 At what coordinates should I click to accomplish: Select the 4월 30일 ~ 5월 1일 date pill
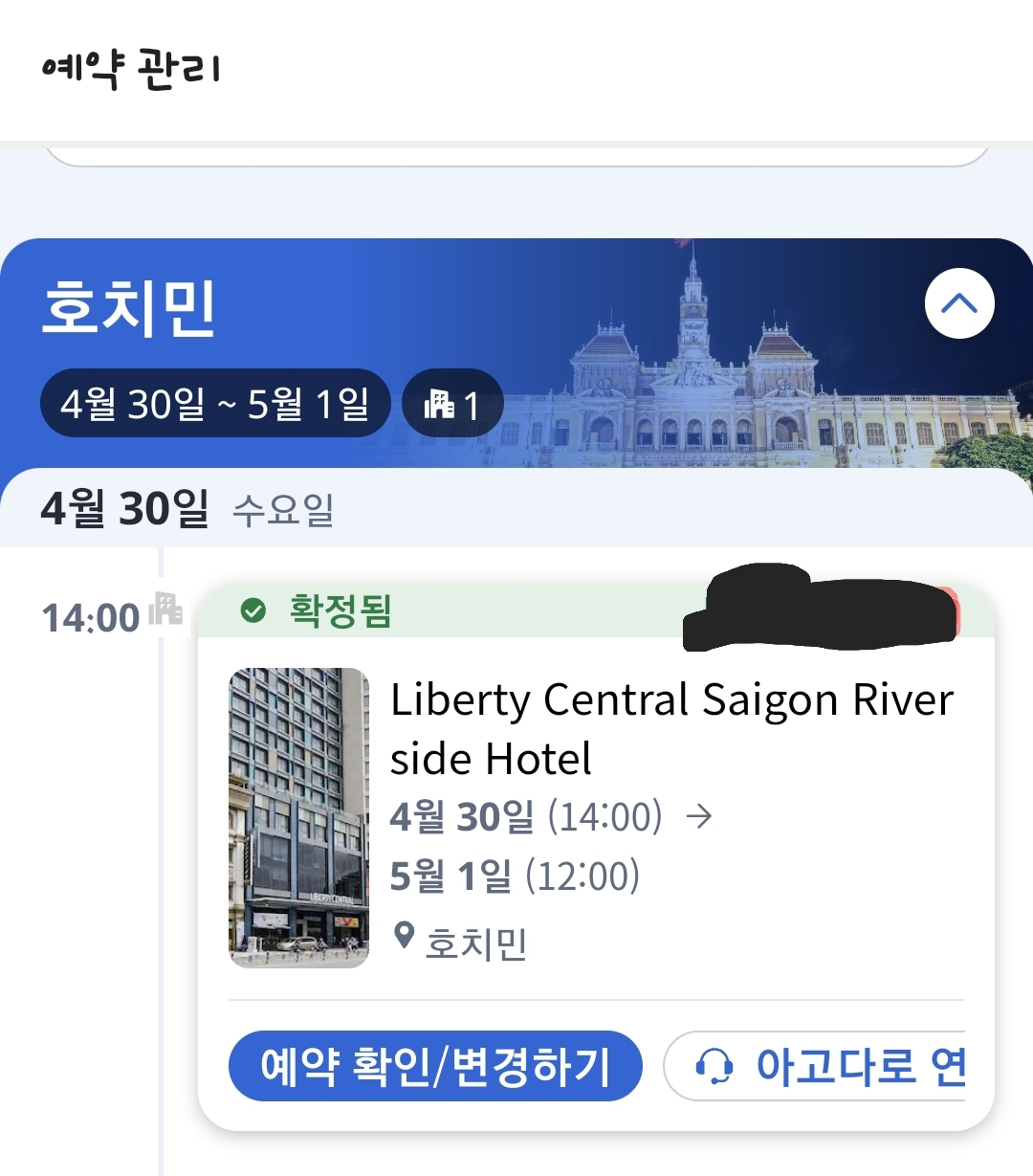(x=215, y=404)
